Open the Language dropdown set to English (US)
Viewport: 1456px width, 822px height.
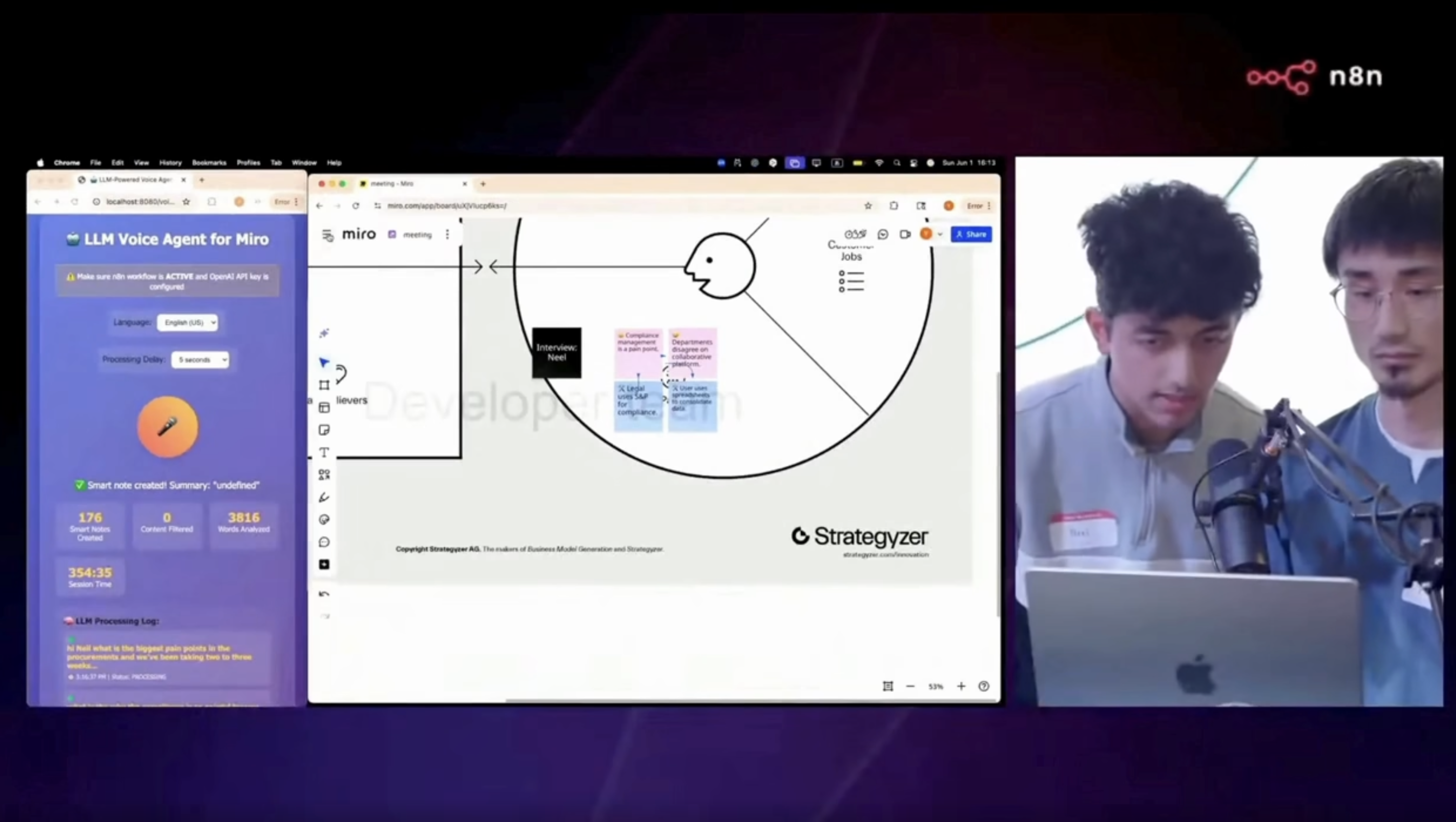pyautogui.click(x=188, y=322)
